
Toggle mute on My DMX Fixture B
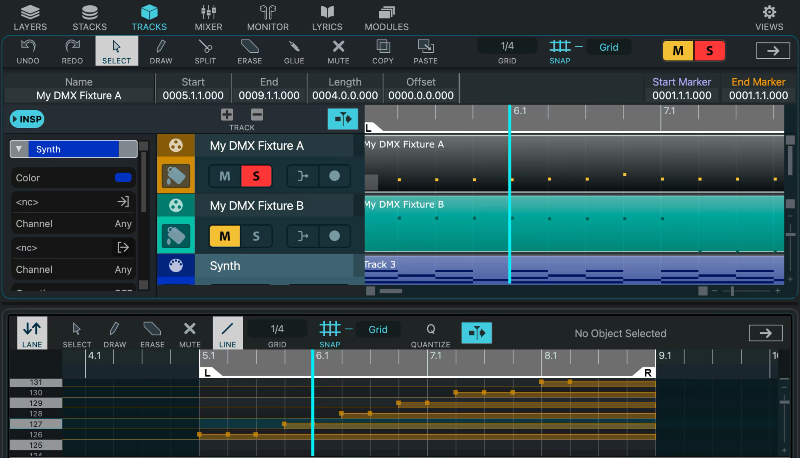point(224,236)
